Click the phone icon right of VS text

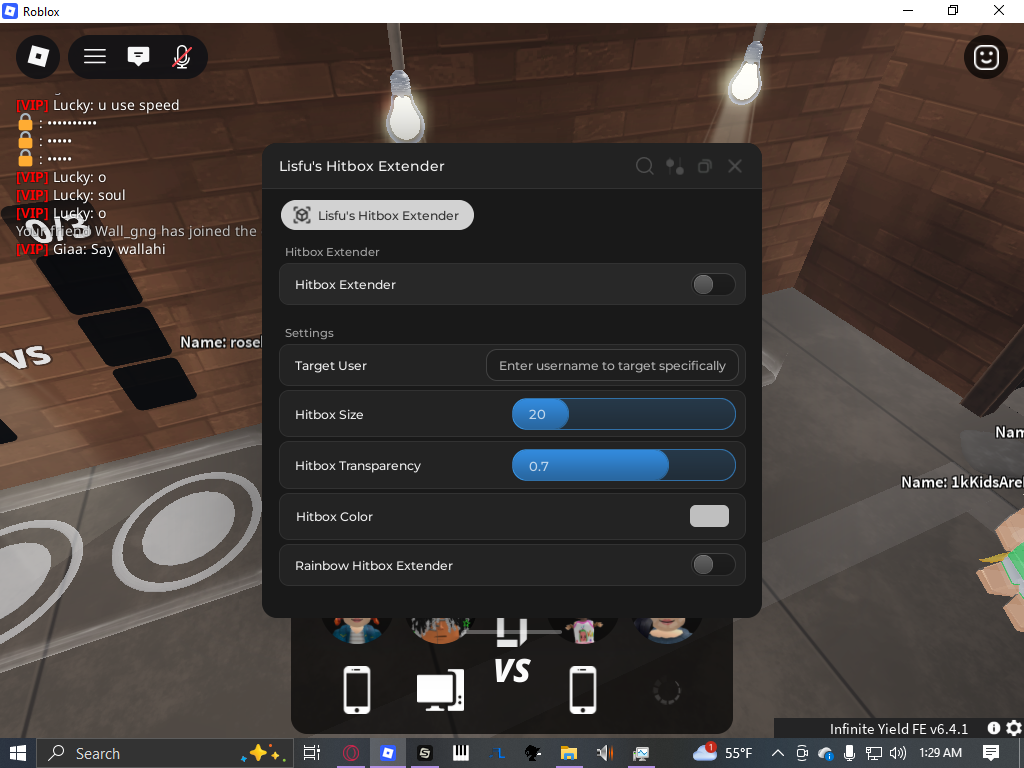pyautogui.click(x=583, y=690)
